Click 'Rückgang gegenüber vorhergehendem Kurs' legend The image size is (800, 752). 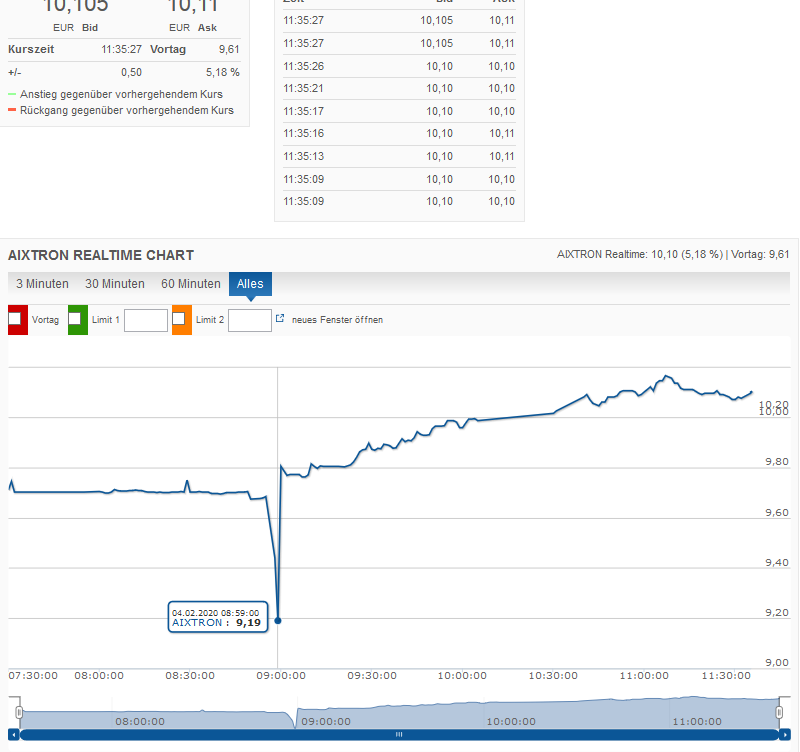pos(127,110)
